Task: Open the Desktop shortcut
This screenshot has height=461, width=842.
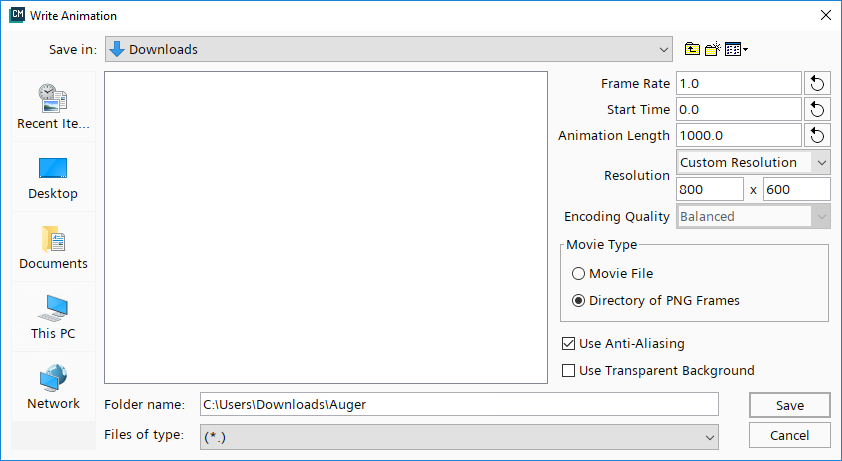Action: (x=53, y=177)
